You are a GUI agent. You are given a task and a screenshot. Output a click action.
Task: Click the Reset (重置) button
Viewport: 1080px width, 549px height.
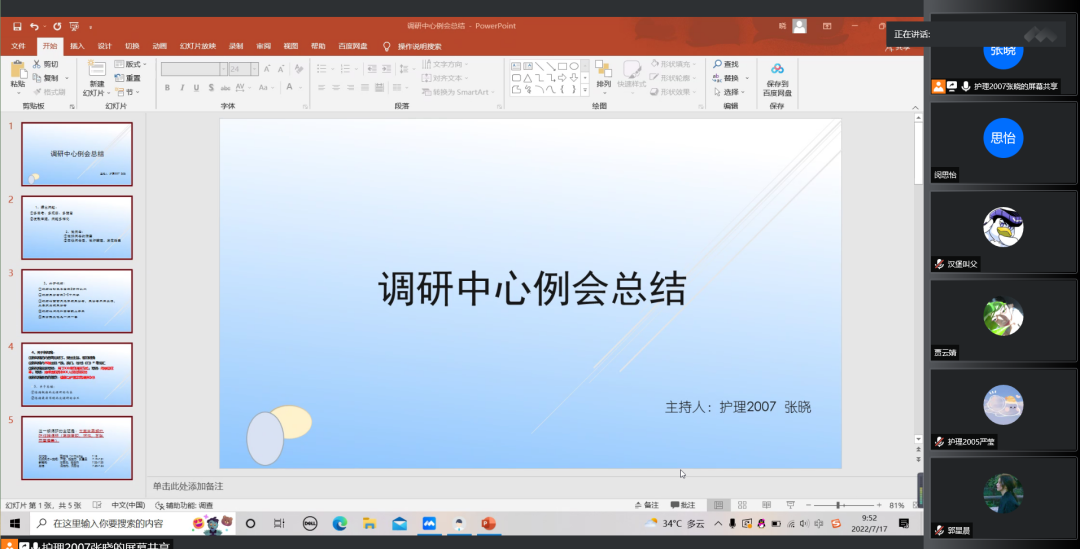tap(128, 78)
